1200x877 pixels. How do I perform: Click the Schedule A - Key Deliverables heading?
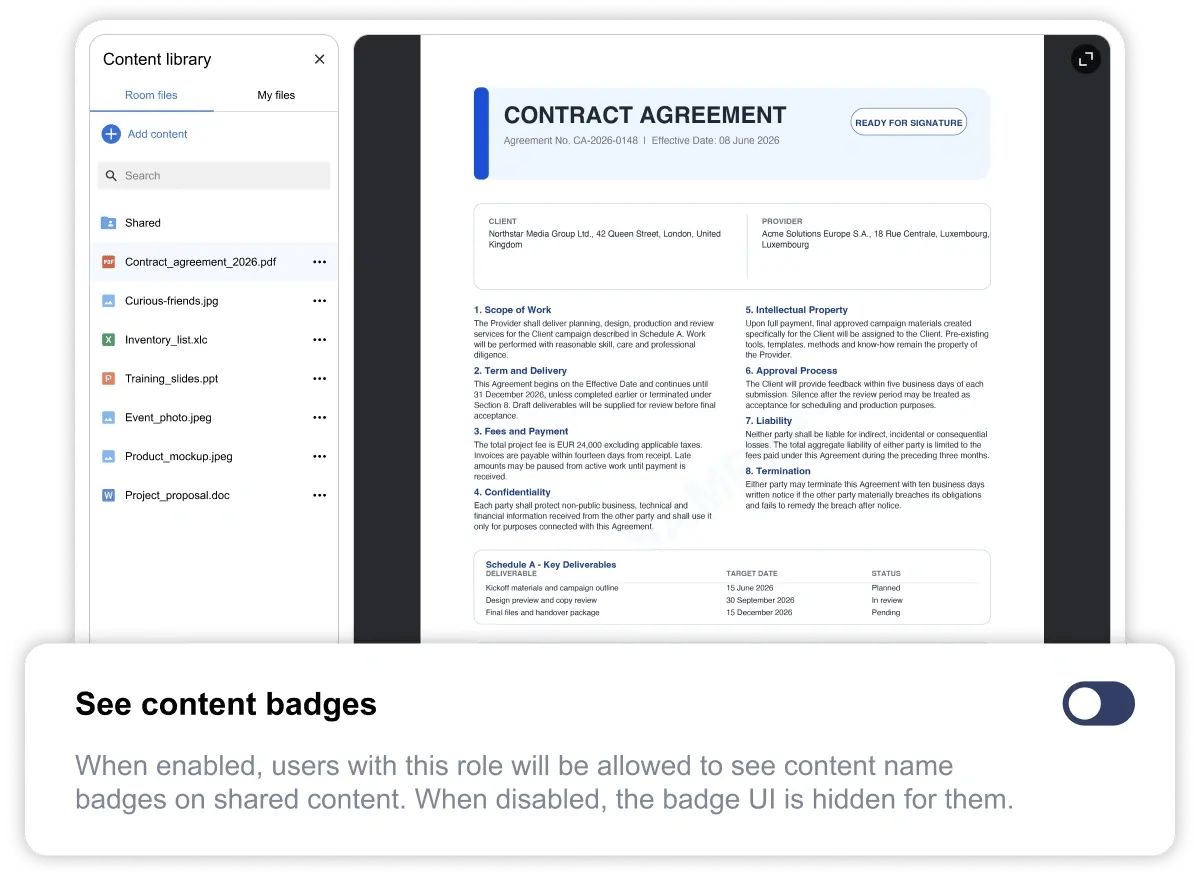coord(551,565)
